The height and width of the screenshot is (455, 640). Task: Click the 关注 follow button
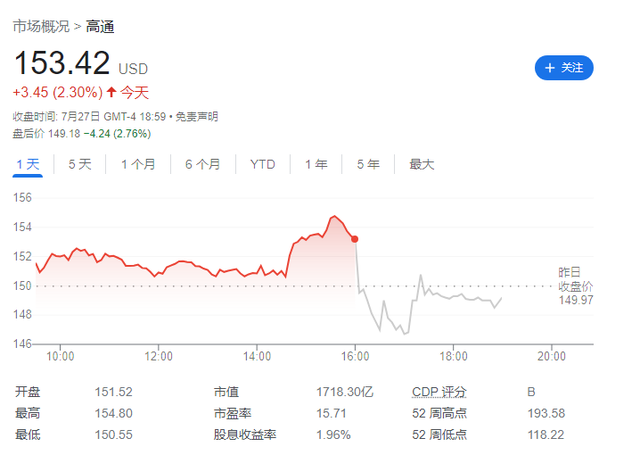coord(564,68)
